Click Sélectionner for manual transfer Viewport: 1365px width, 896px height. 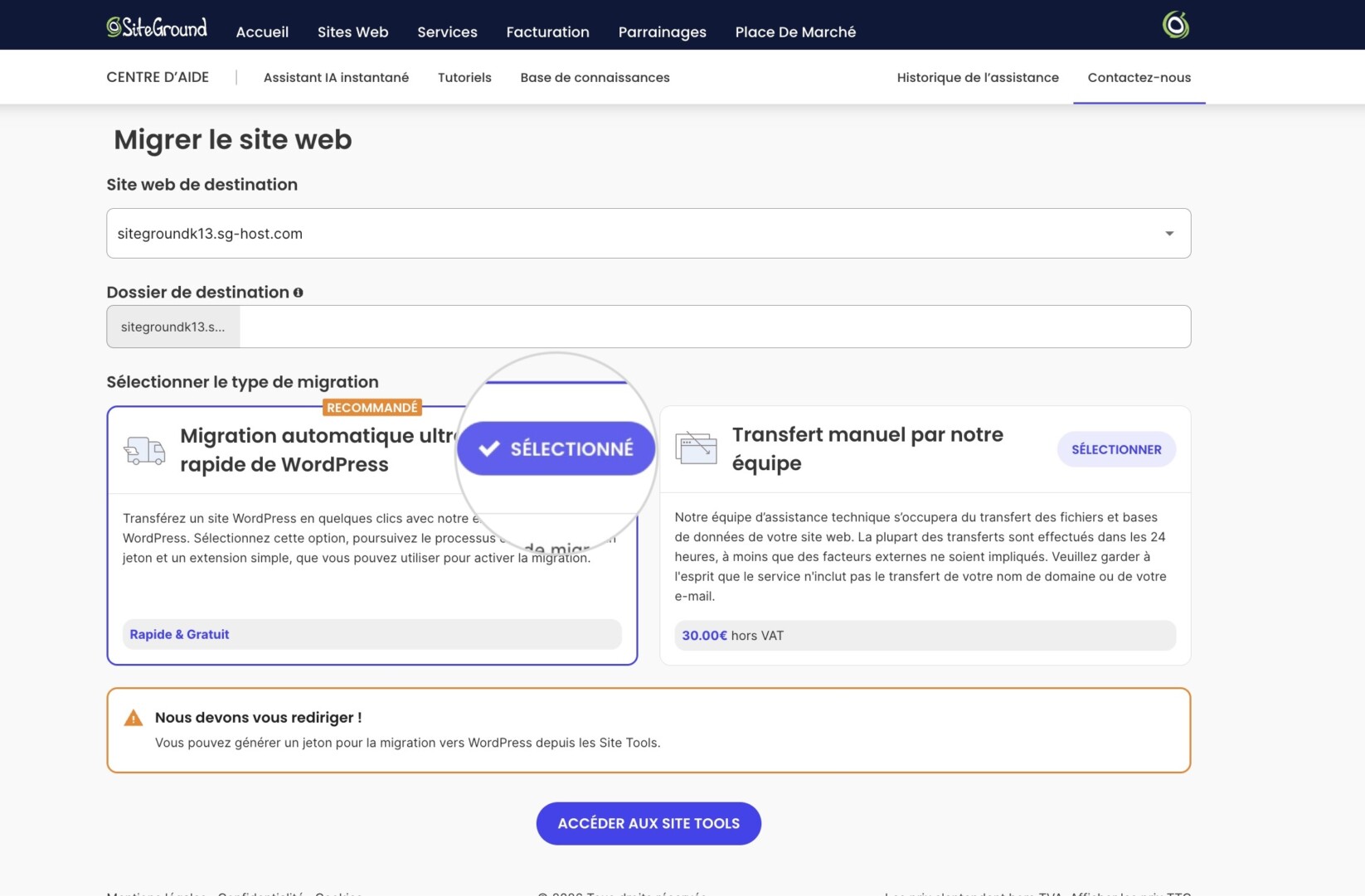pos(1116,449)
